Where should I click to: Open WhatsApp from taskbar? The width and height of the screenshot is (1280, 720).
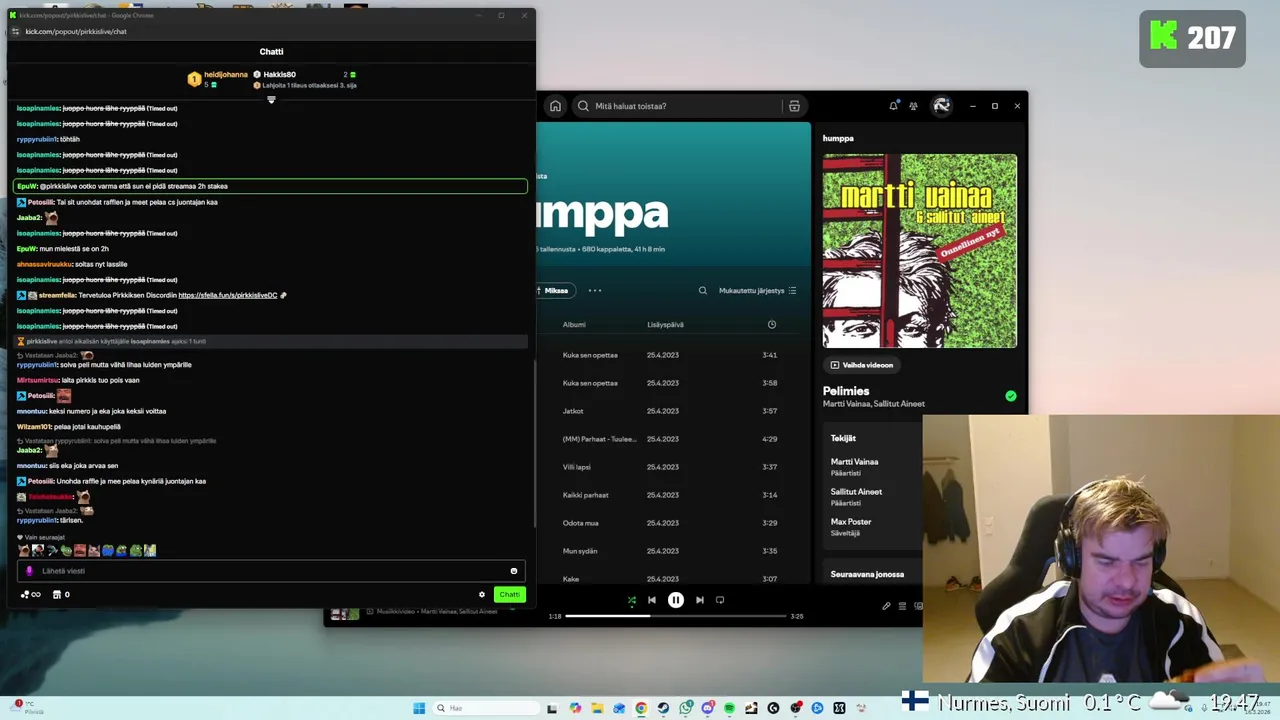point(685,708)
